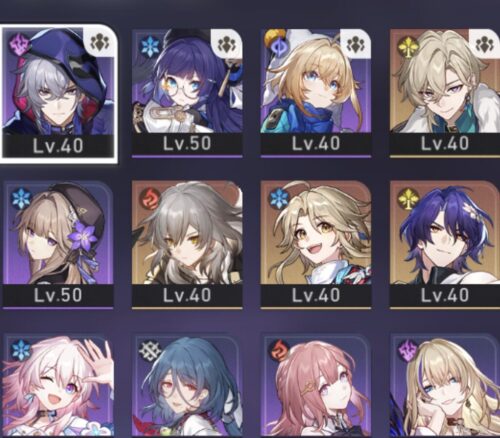Click the Lightning icon on Serval's card

coord(407,349)
